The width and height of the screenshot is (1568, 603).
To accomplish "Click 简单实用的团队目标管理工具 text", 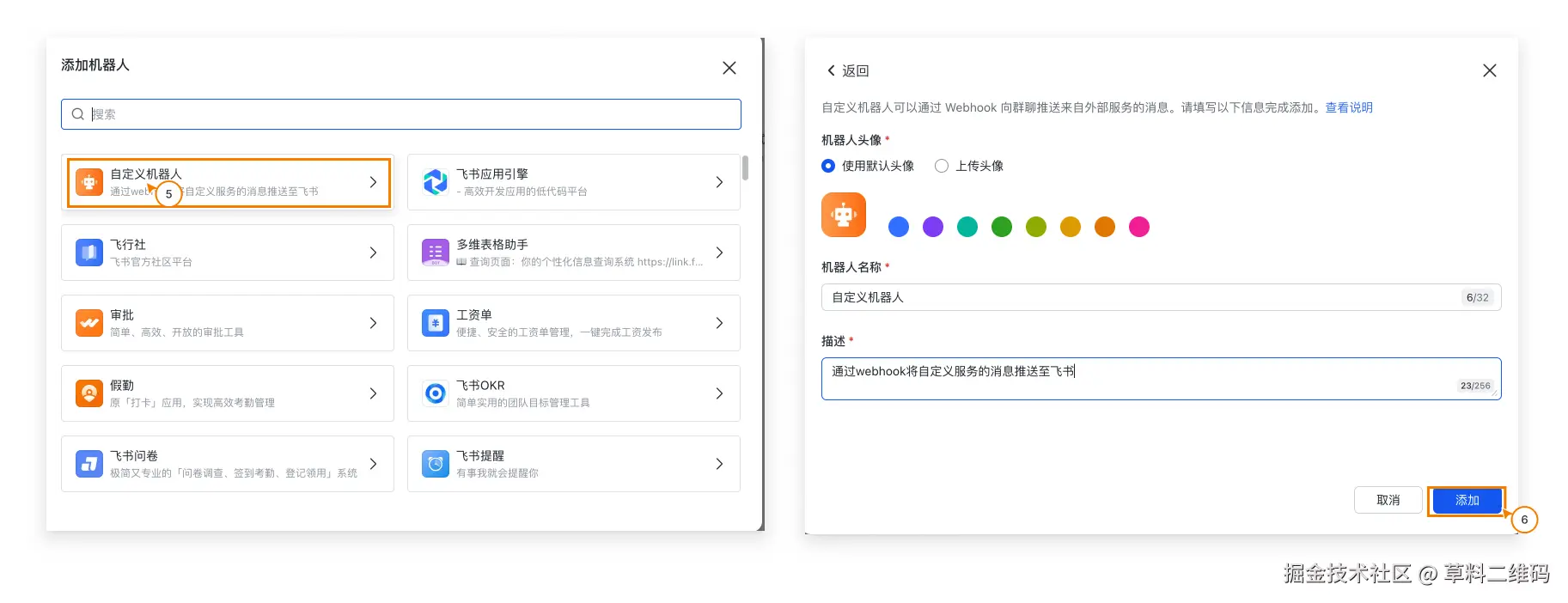I will point(523,403).
